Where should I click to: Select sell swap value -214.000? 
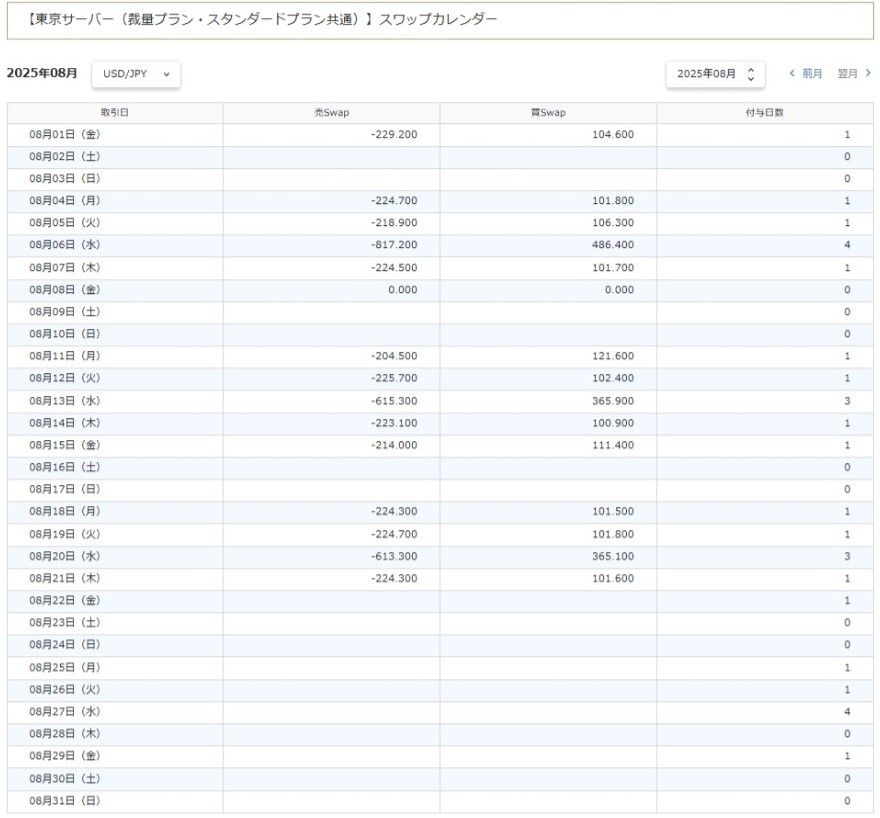click(394, 445)
